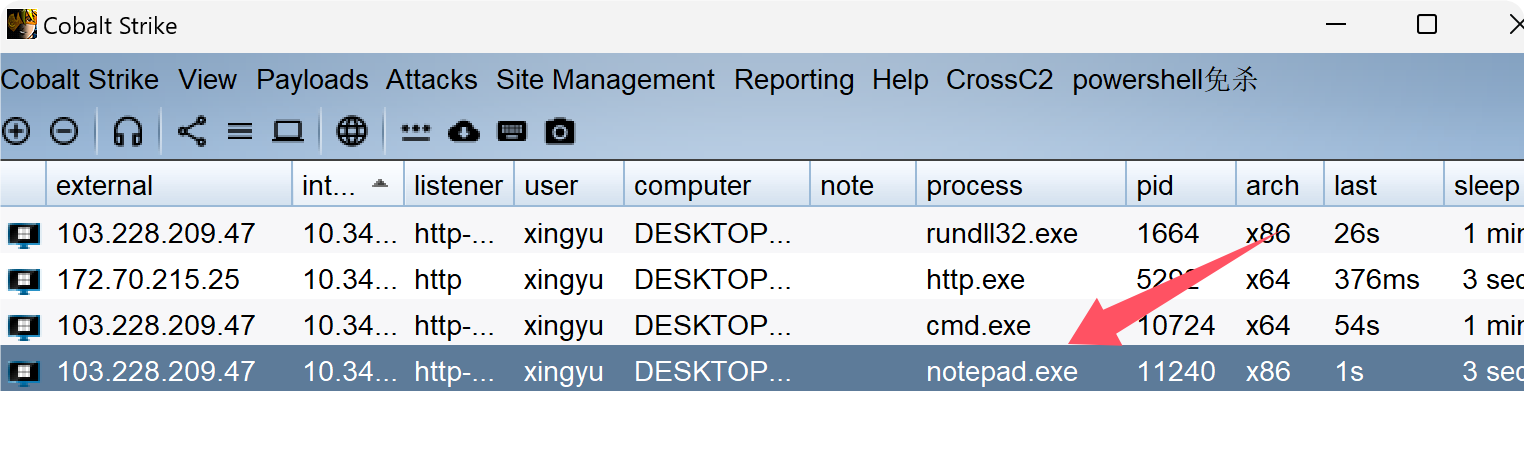
Task: Click user xingyu in cmd.exe row
Action: (x=564, y=326)
